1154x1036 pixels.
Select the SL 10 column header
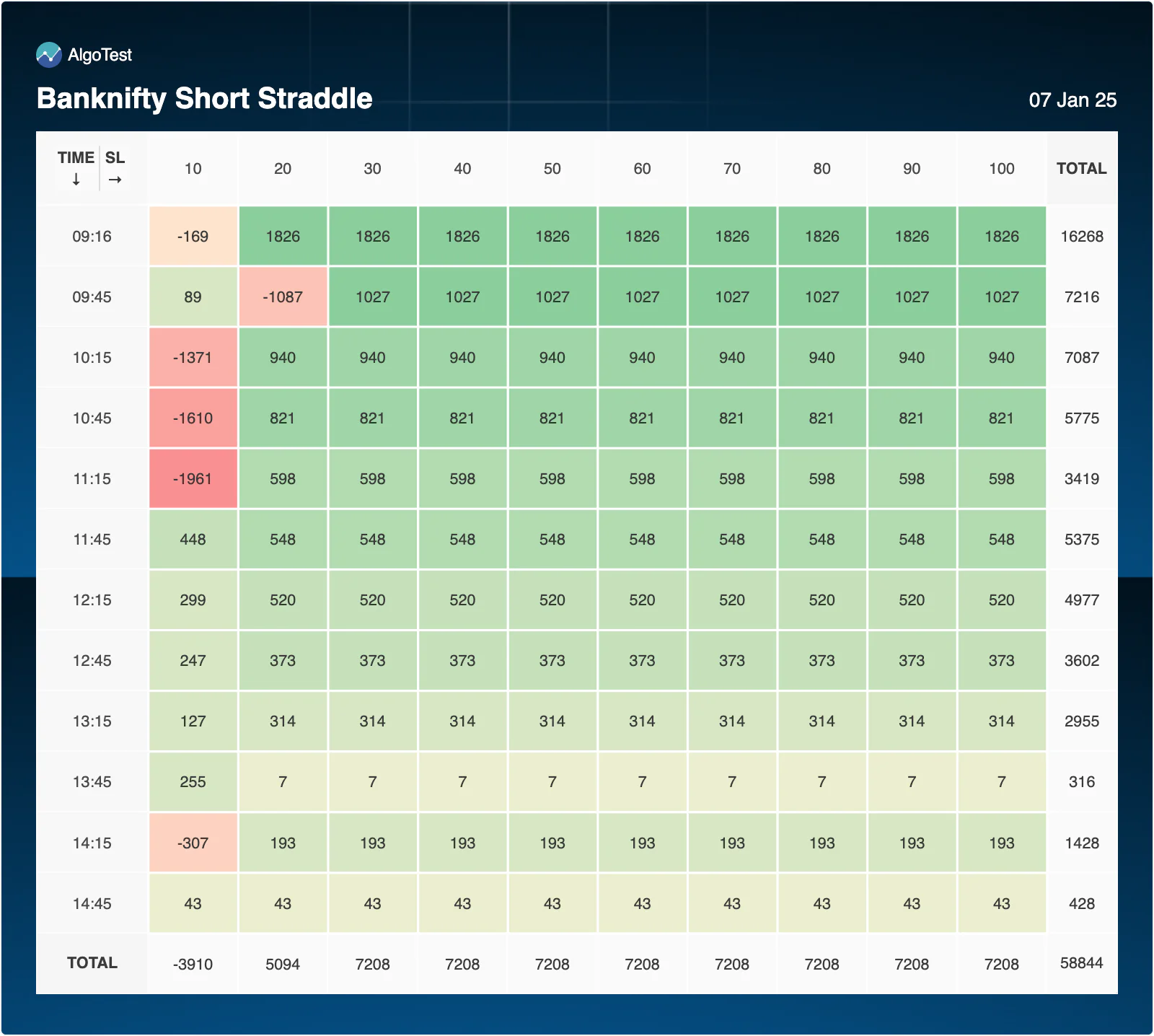[x=193, y=169]
